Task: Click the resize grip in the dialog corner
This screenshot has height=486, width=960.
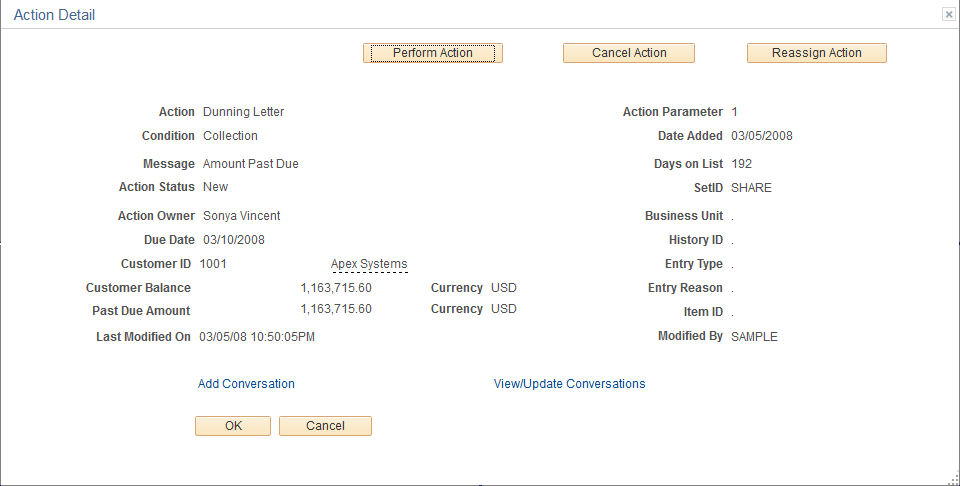Action: (x=952, y=479)
